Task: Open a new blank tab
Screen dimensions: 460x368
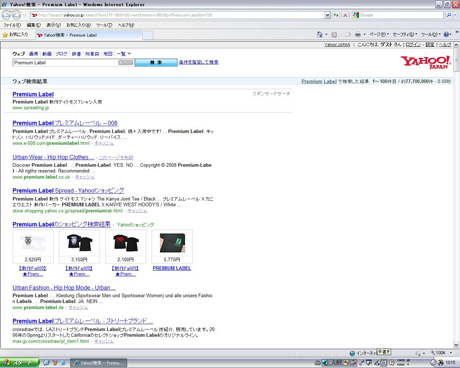Action: 148,35
